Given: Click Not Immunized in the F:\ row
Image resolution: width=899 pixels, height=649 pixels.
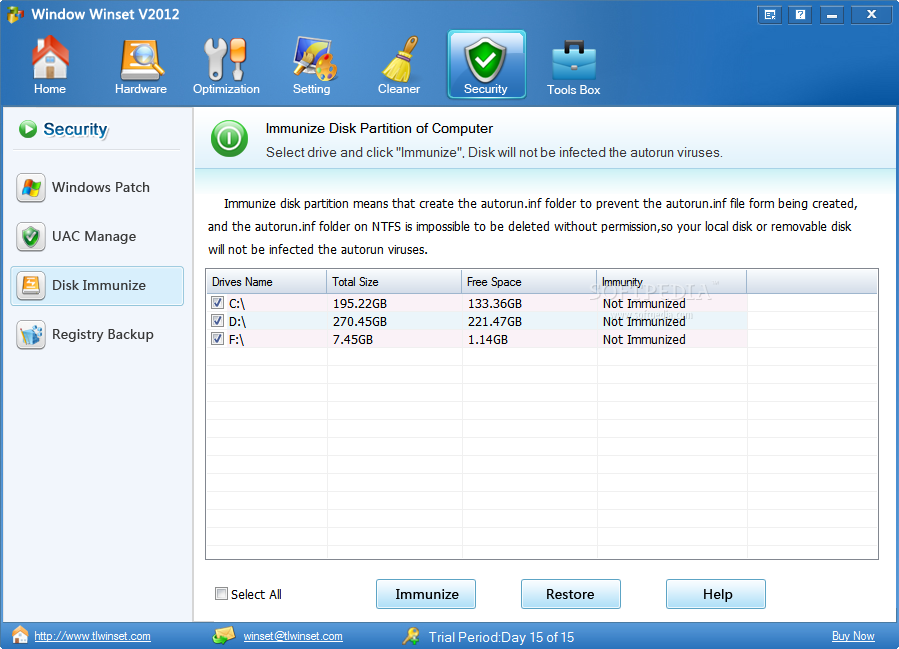Looking at the screenshot, I should click(x=644, y=340).
